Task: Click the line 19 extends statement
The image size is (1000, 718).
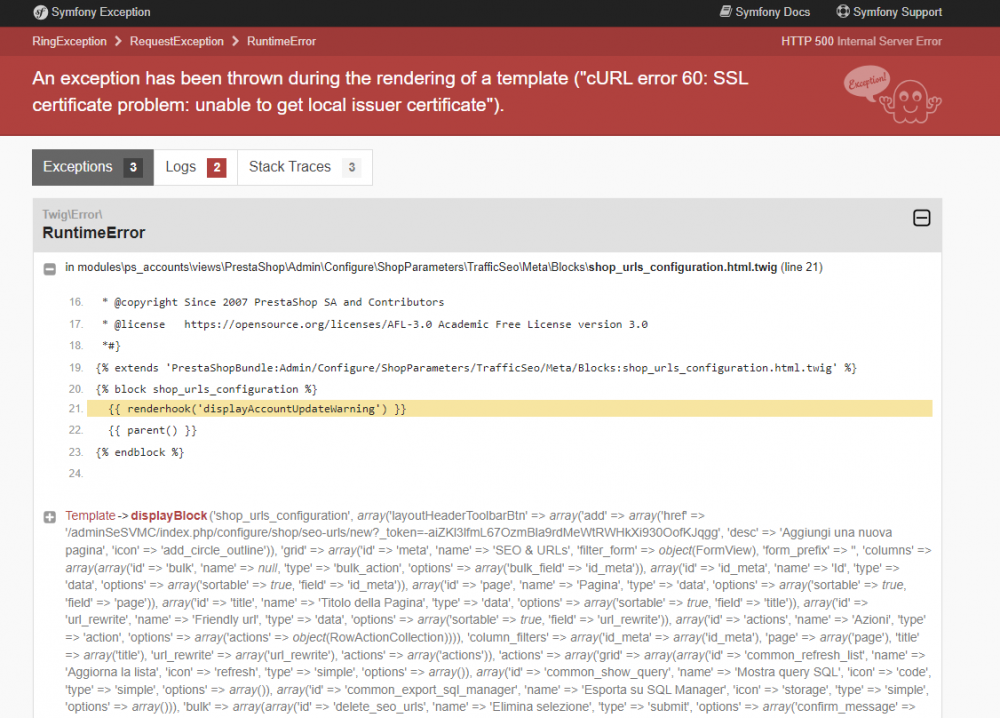Action: pyautogui.click(x=476, y=368)
